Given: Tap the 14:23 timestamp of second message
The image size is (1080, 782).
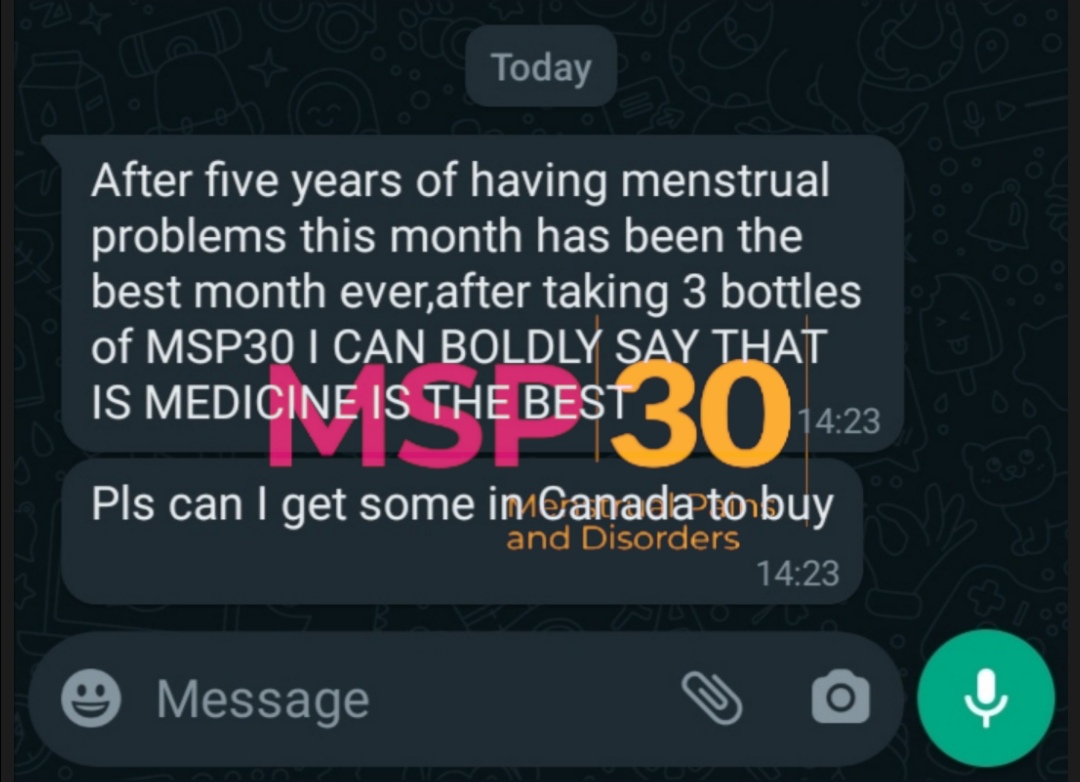Looking at the screenshot, I should coord(798,573).
